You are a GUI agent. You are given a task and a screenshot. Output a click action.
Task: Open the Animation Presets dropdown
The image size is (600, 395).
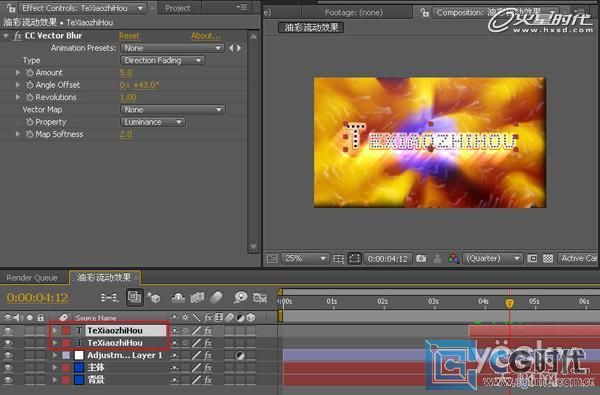tap(172, 48)
